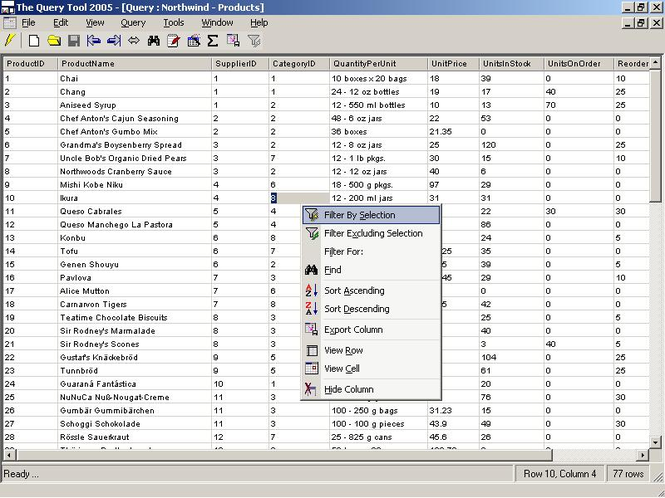The image size is (665, 498).
Task: Click the lightning bolt execute query icon
Action: pyautogui.click(x=11, y=41)
